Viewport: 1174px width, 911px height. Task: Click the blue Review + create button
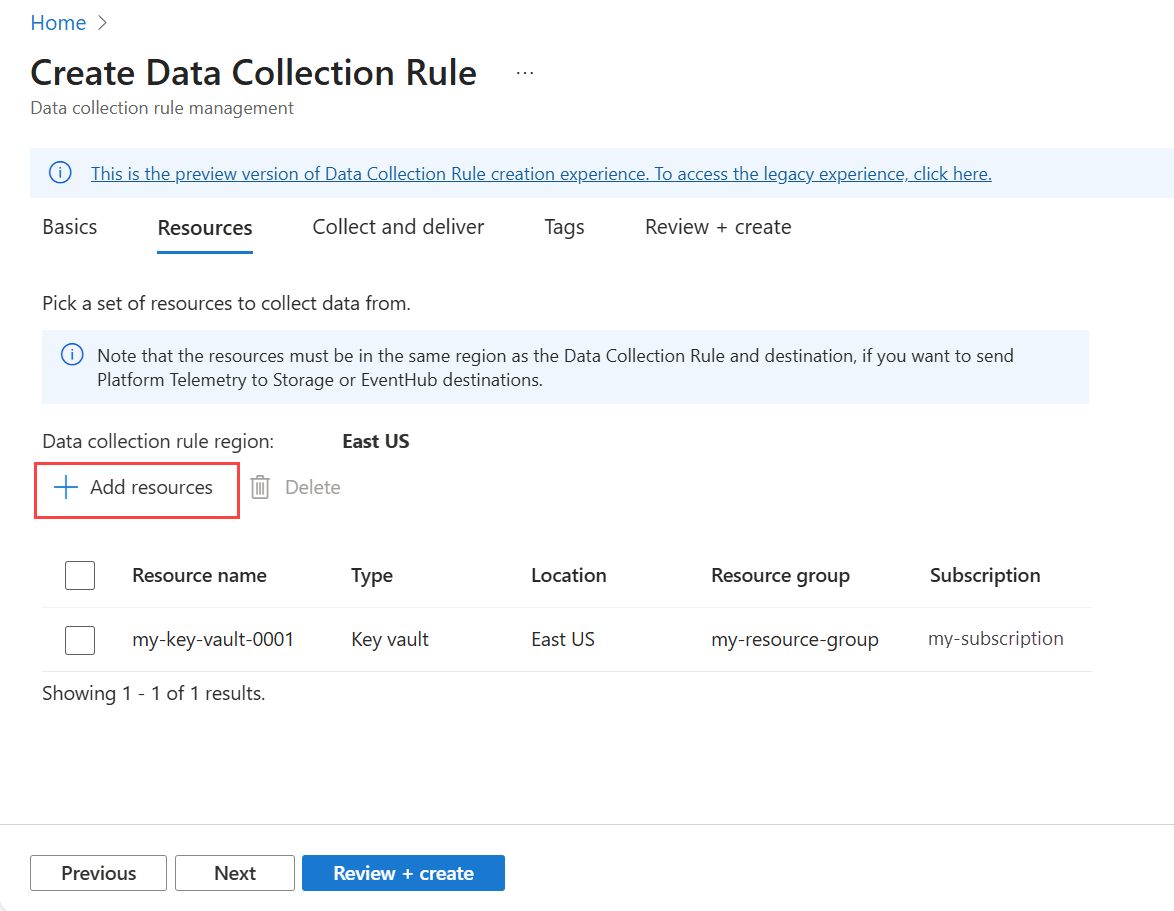403,873
